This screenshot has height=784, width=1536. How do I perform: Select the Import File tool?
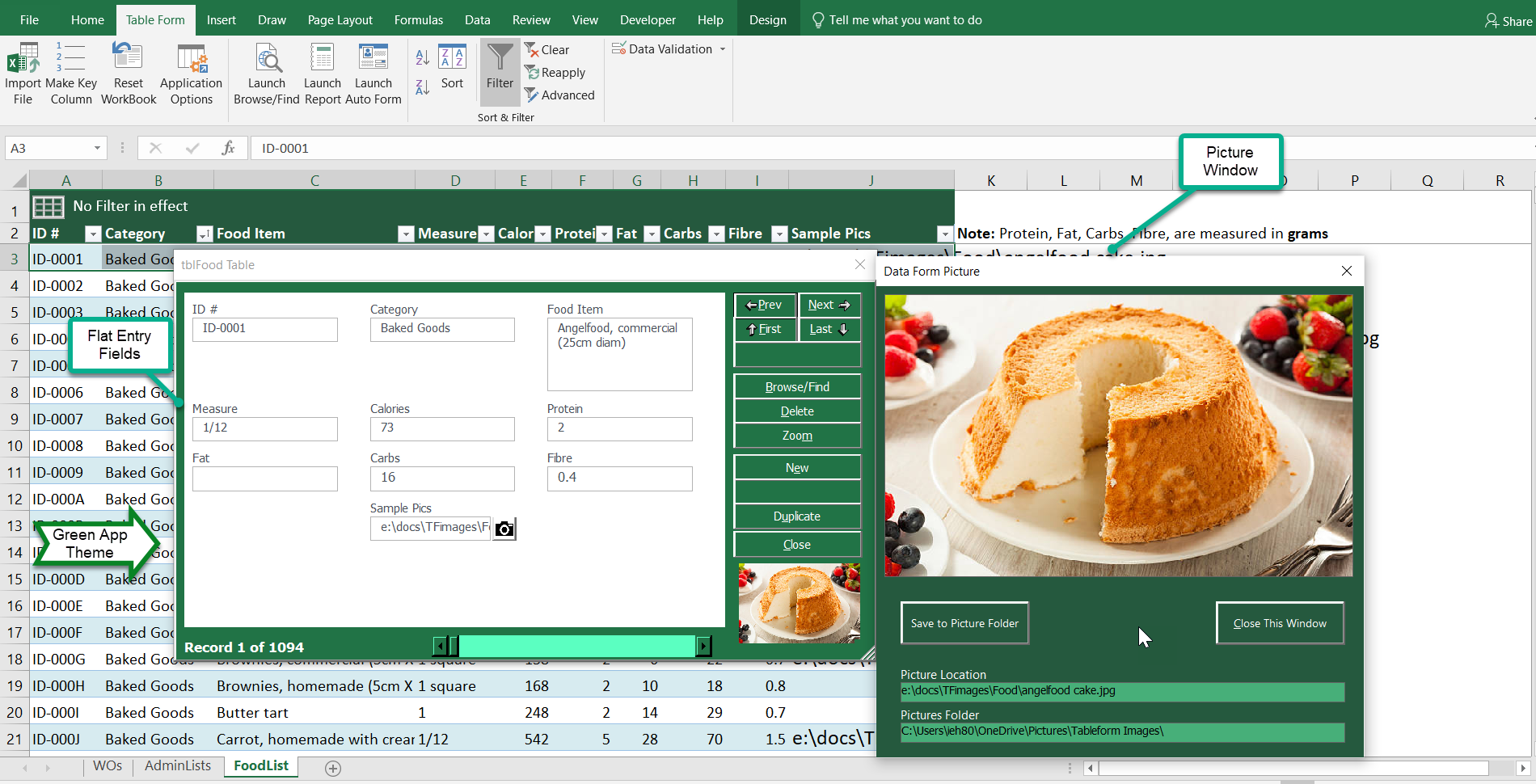click(22, 73)
